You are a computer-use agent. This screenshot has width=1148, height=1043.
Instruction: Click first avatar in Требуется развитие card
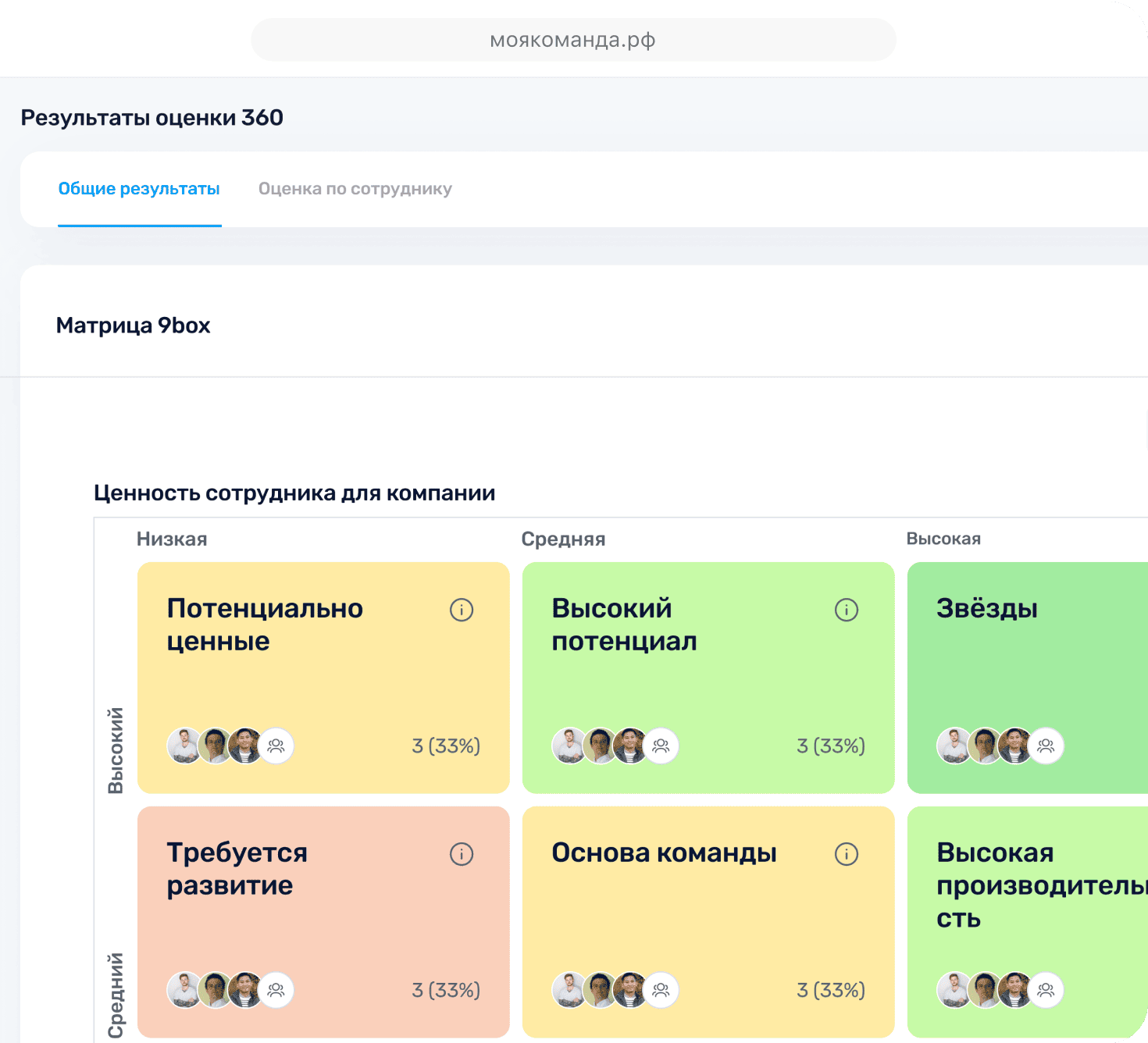coord(184,990)
